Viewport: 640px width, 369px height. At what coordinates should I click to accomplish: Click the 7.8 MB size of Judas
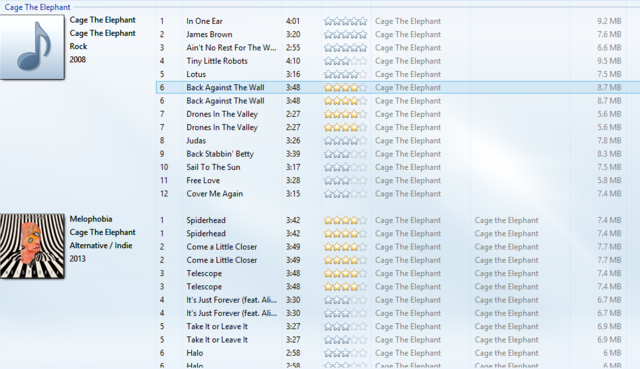[609, 140]
